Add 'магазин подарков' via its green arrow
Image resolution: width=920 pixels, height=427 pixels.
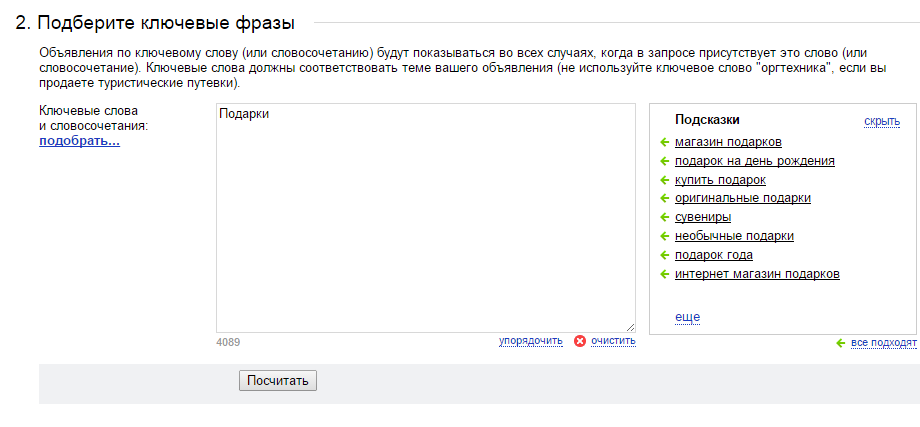[664, 142]
